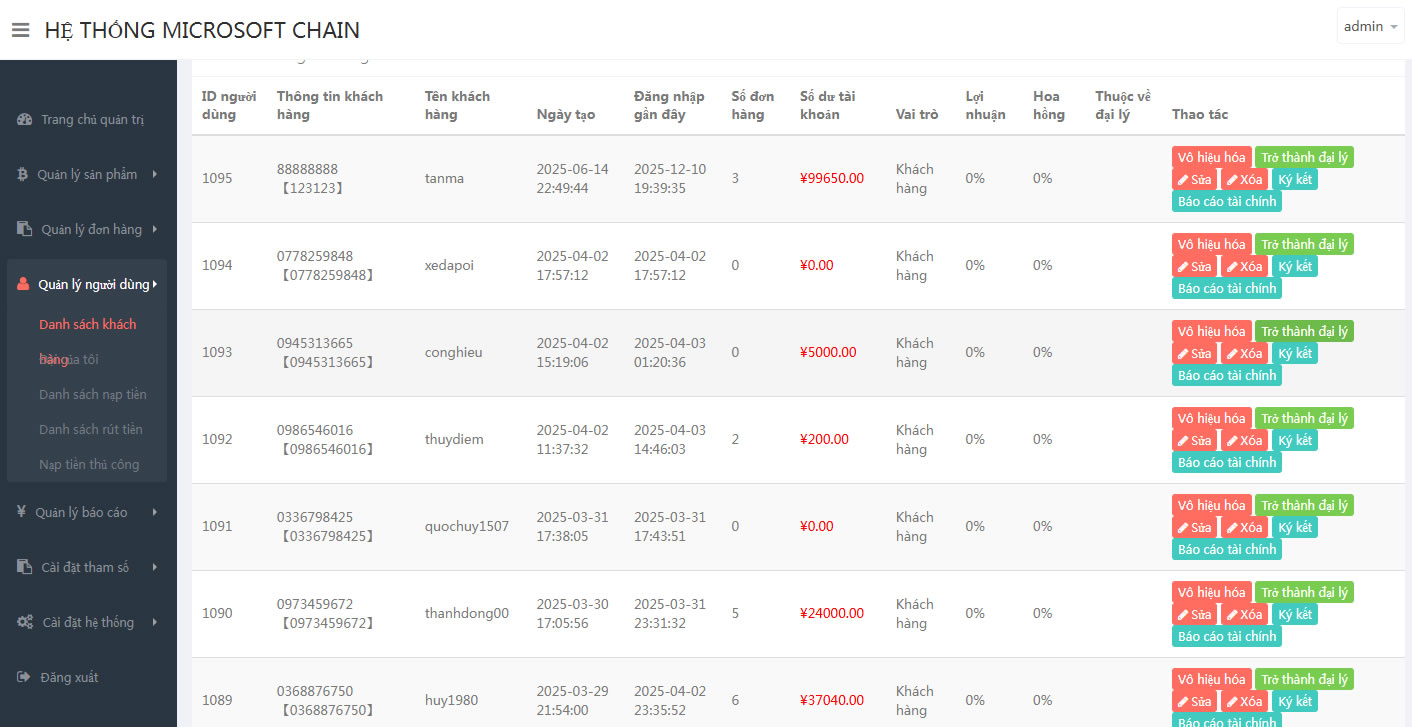Image resolution: width=1412 pixels, height=727 pixels.
Task: Click Xóa button for user thuydiem
Action: tap(1244, 440)
